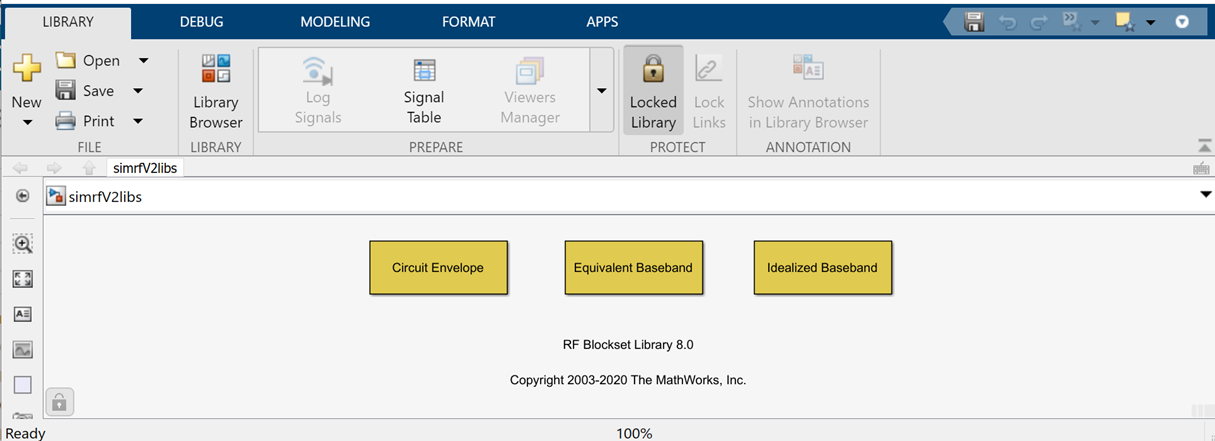Screen dimensions: 1215x441
Task: Click the Area tool square in sidebar
Action: point(23,385)
